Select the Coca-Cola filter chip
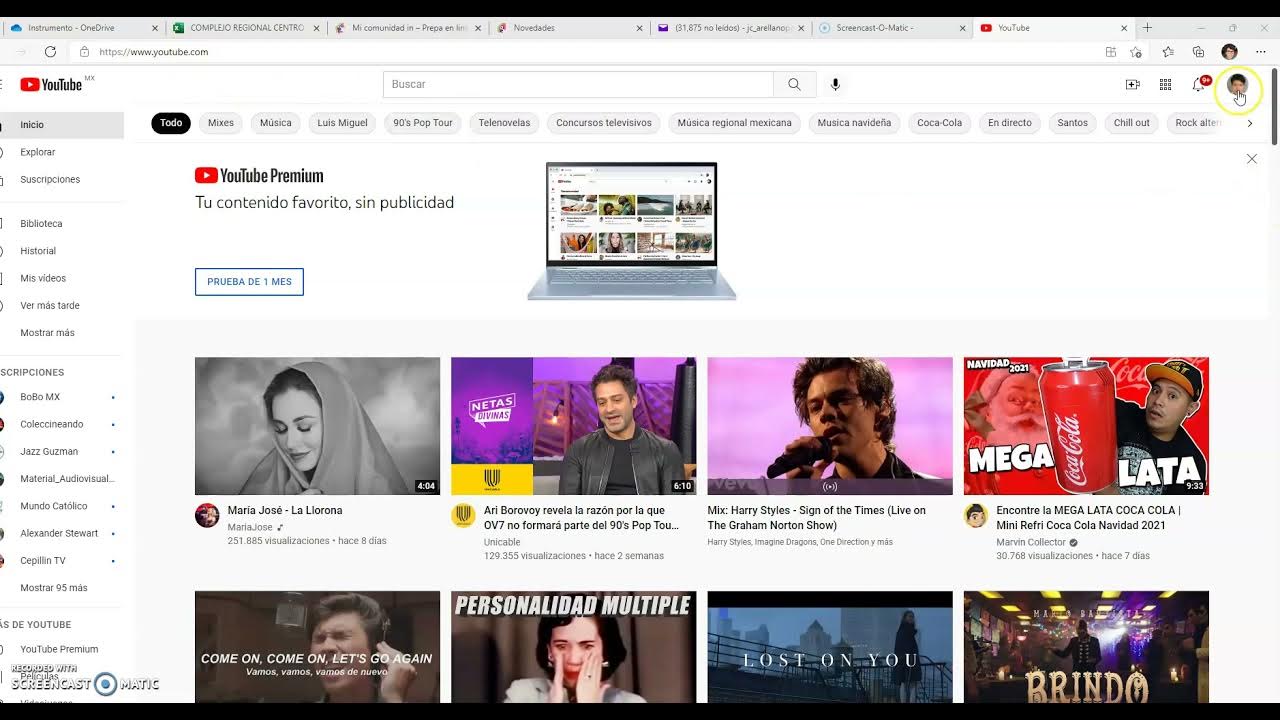This screenshot has width=1280, height=720. pos(939,123)
